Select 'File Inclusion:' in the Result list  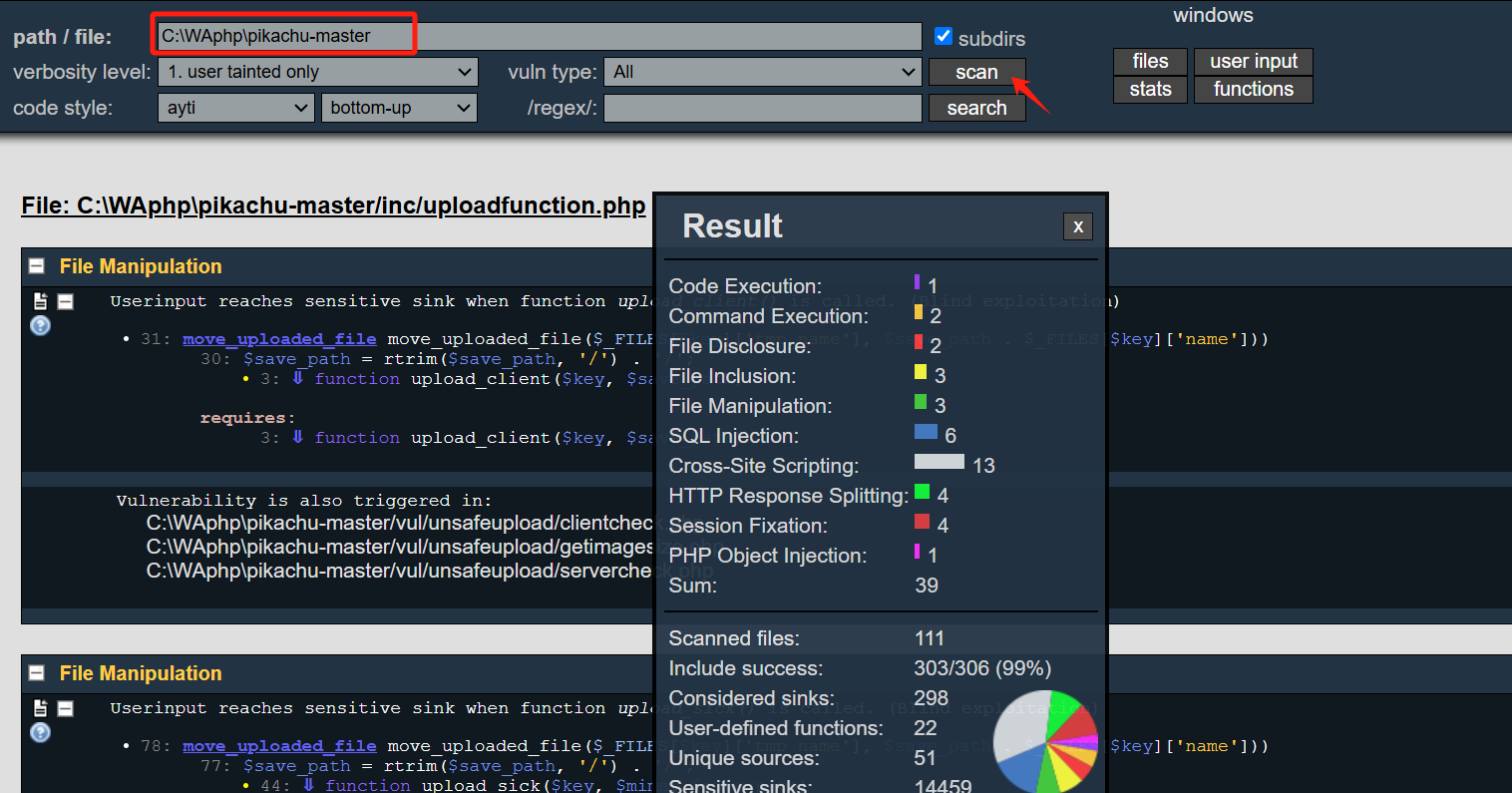(732, 376)
